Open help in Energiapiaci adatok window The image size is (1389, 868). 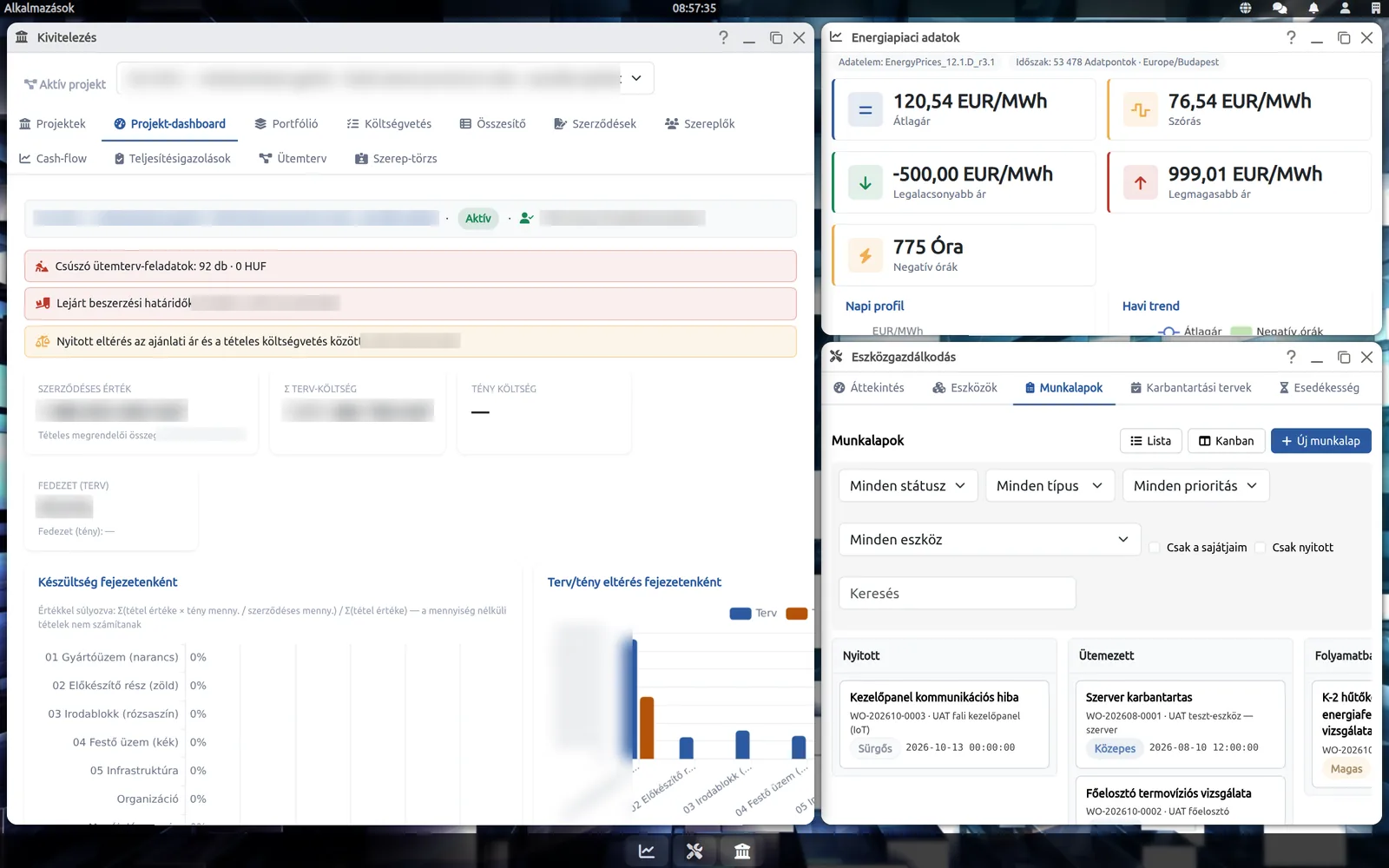(x=1291, y=37)
